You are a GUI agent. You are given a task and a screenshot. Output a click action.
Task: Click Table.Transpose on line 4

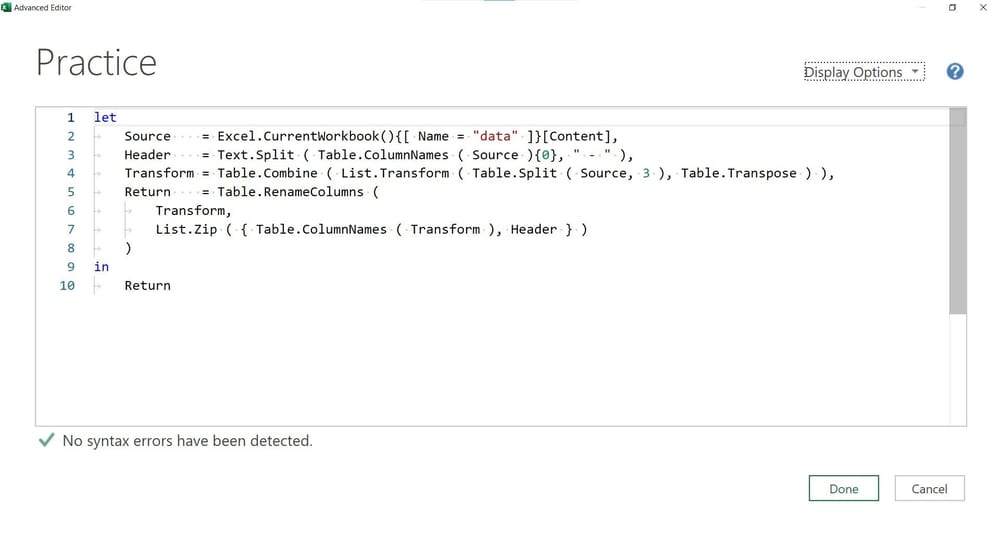pyautogui.click(x=739, y=173)
